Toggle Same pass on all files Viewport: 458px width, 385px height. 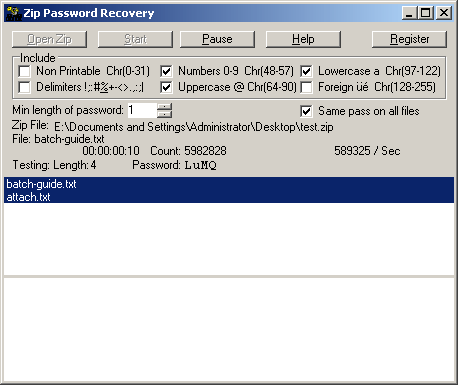(x=306, y=111)
